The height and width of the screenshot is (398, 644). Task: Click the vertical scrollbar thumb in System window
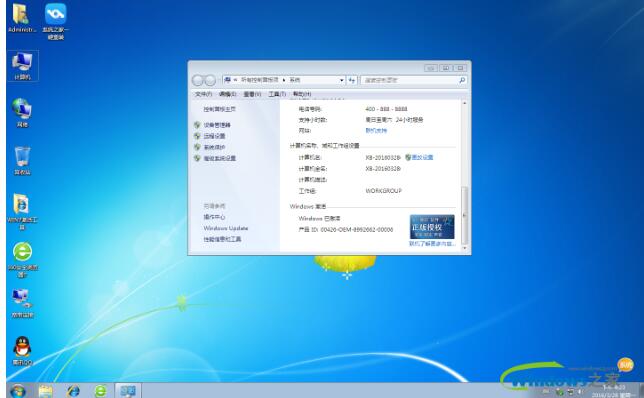tap(465, 215)
